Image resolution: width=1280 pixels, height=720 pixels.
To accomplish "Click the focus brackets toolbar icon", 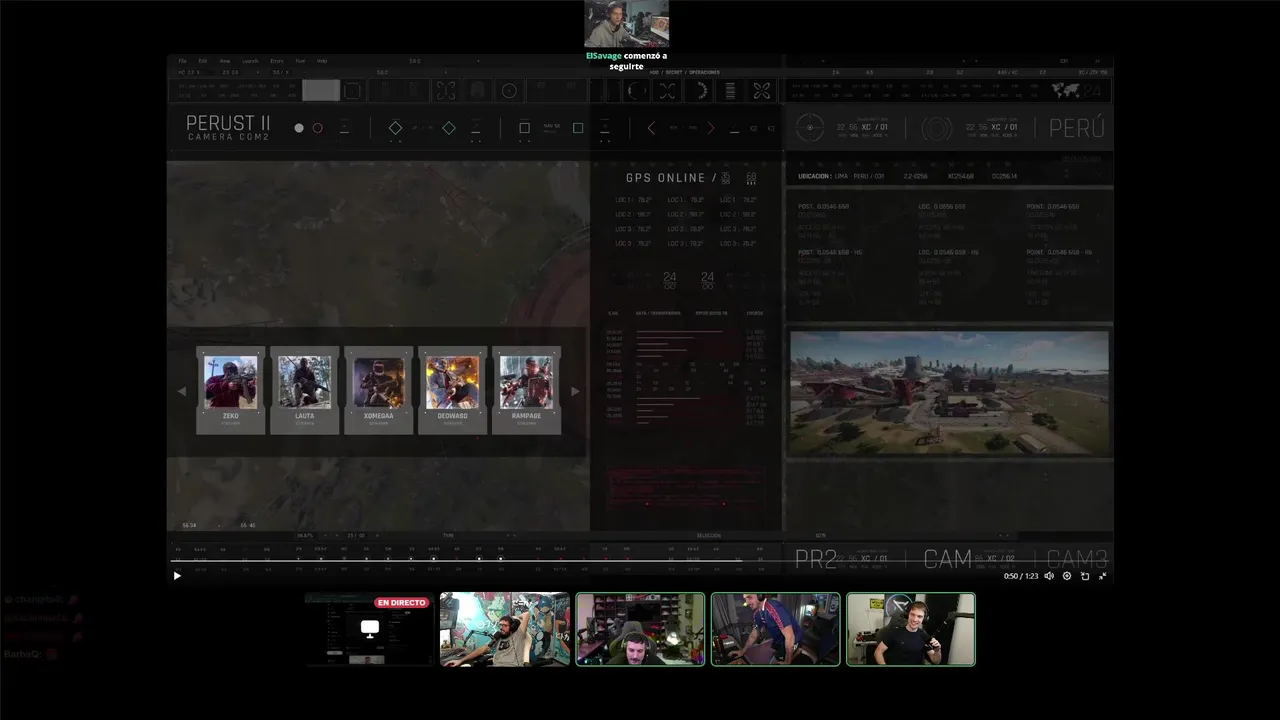I will pyautogui.click(x=446, y=91).
